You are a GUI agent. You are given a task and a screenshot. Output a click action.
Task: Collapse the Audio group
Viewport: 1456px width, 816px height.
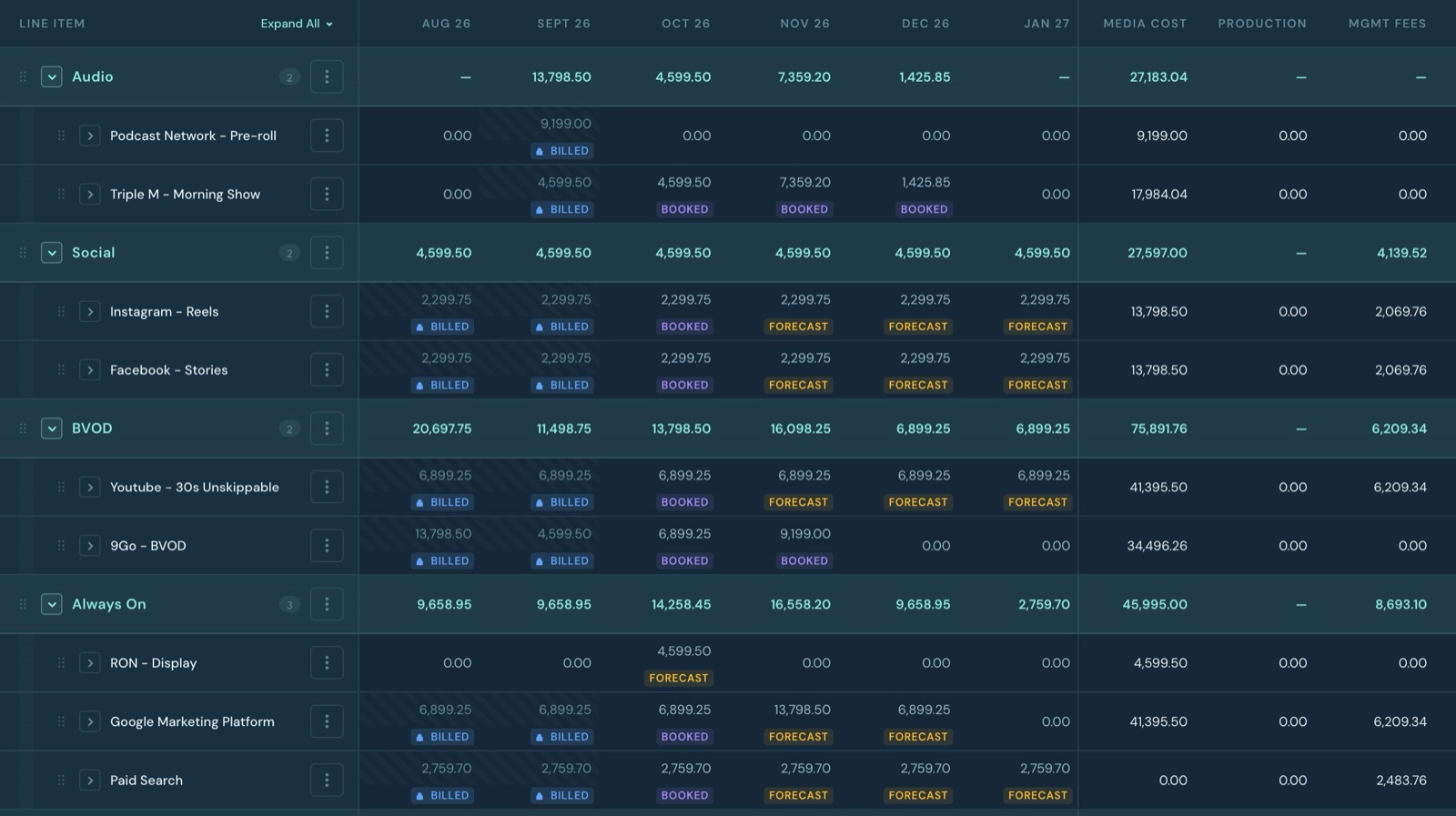(52, 77)
